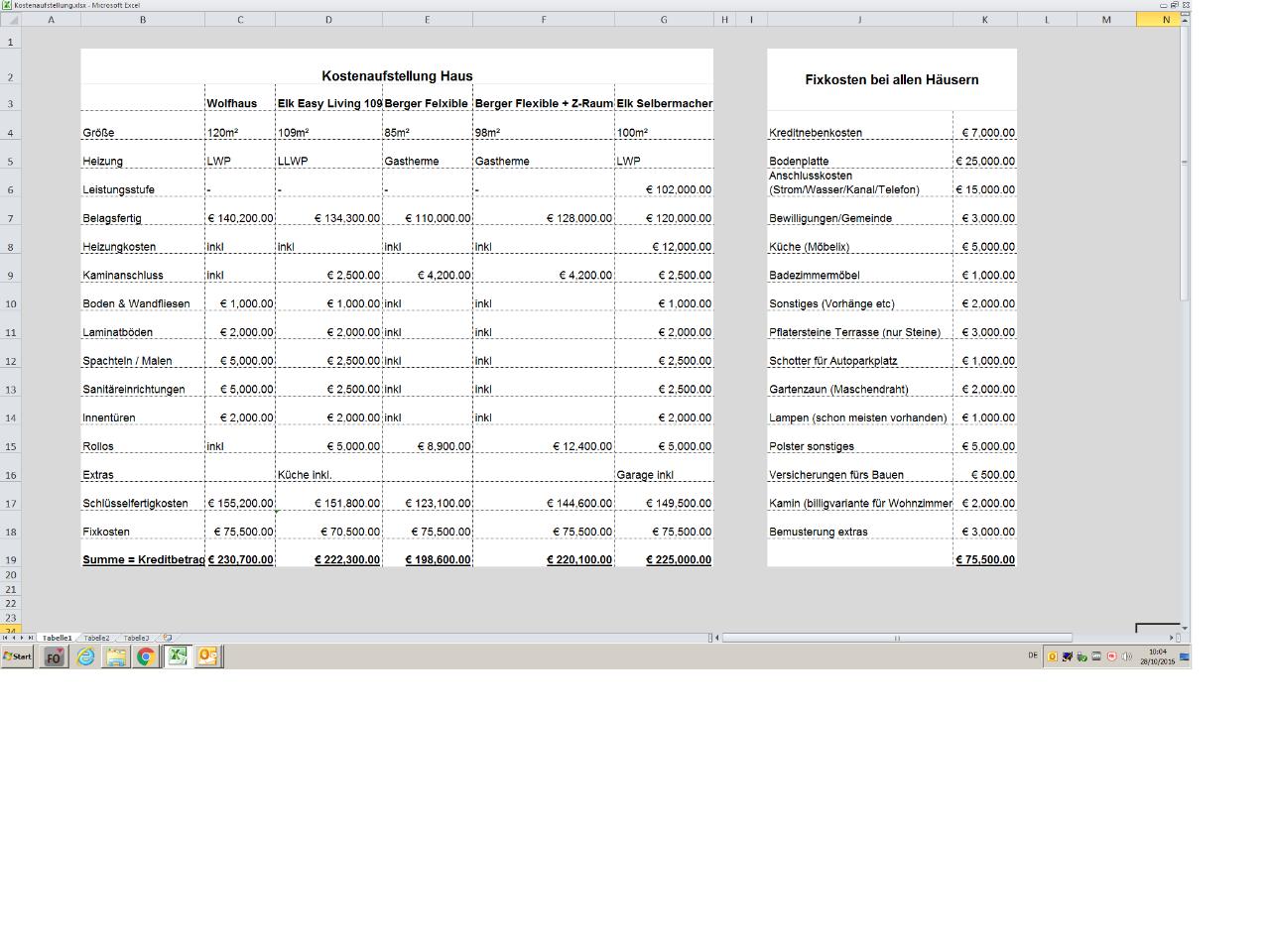Image resolution: width=1270 pixels, height=952 pixels.
Task: Jump to the last sheet tab arrow
Action: coord(31,638)
